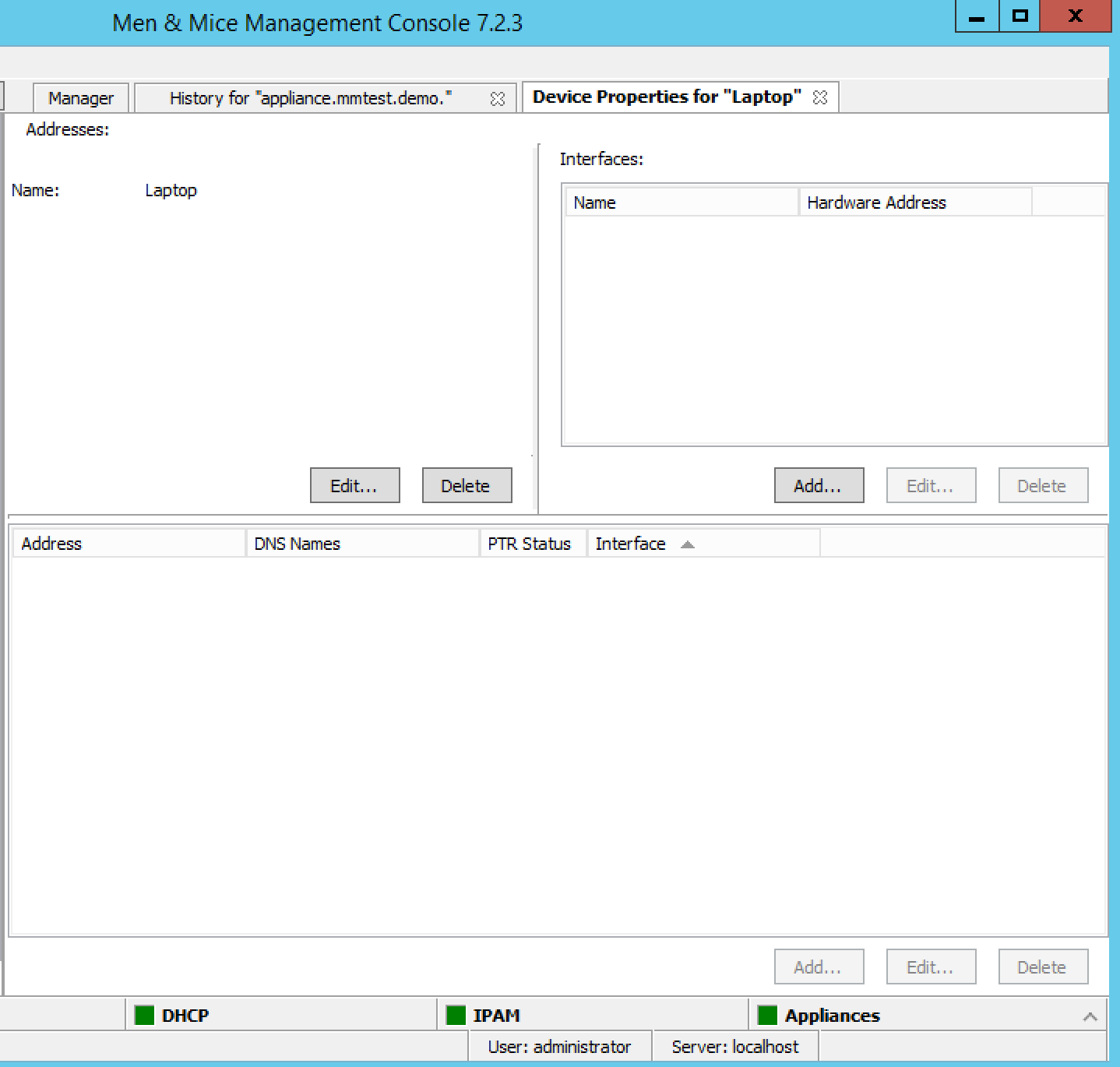Close the Device Properties for Laptop tab
1120x1067 pixels.
[x=819, y=97]
